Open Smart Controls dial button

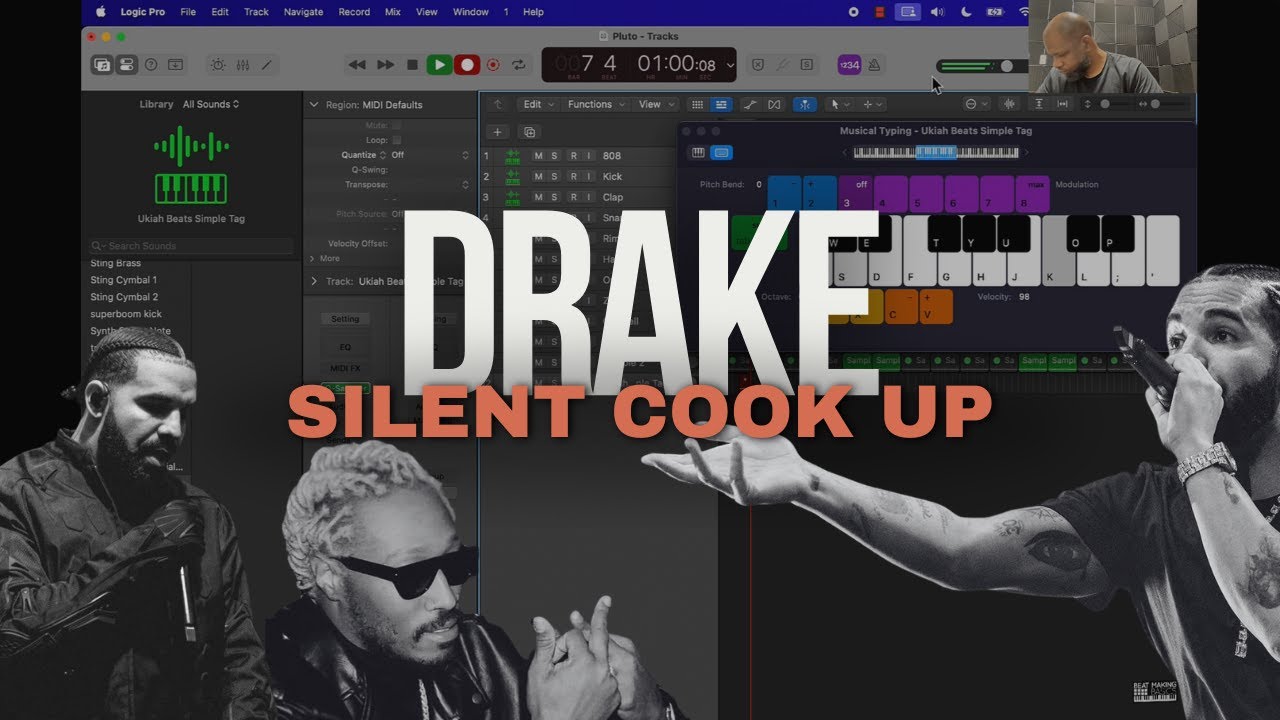pos(217,64)
